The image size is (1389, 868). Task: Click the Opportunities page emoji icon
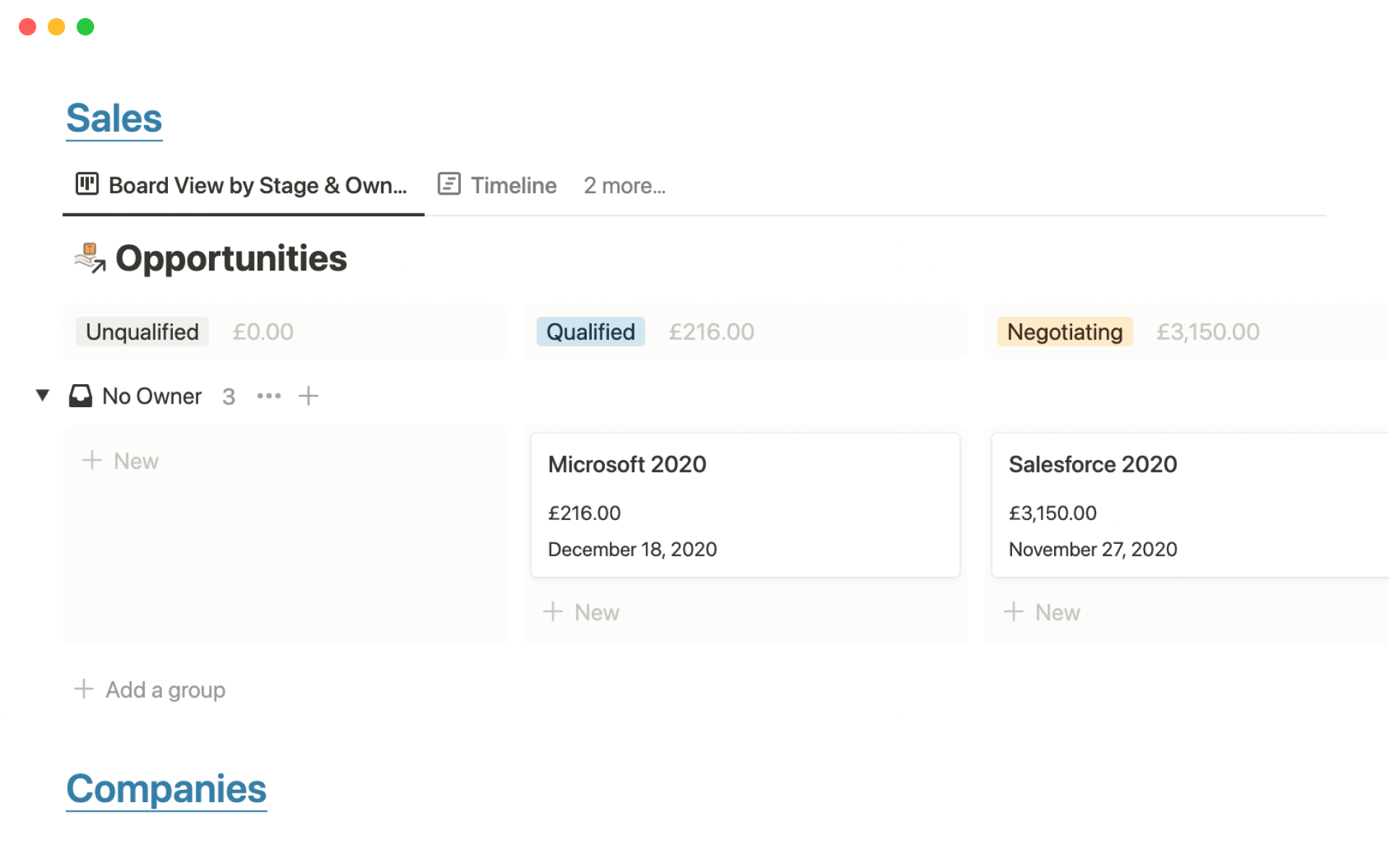tap(90, 258)
